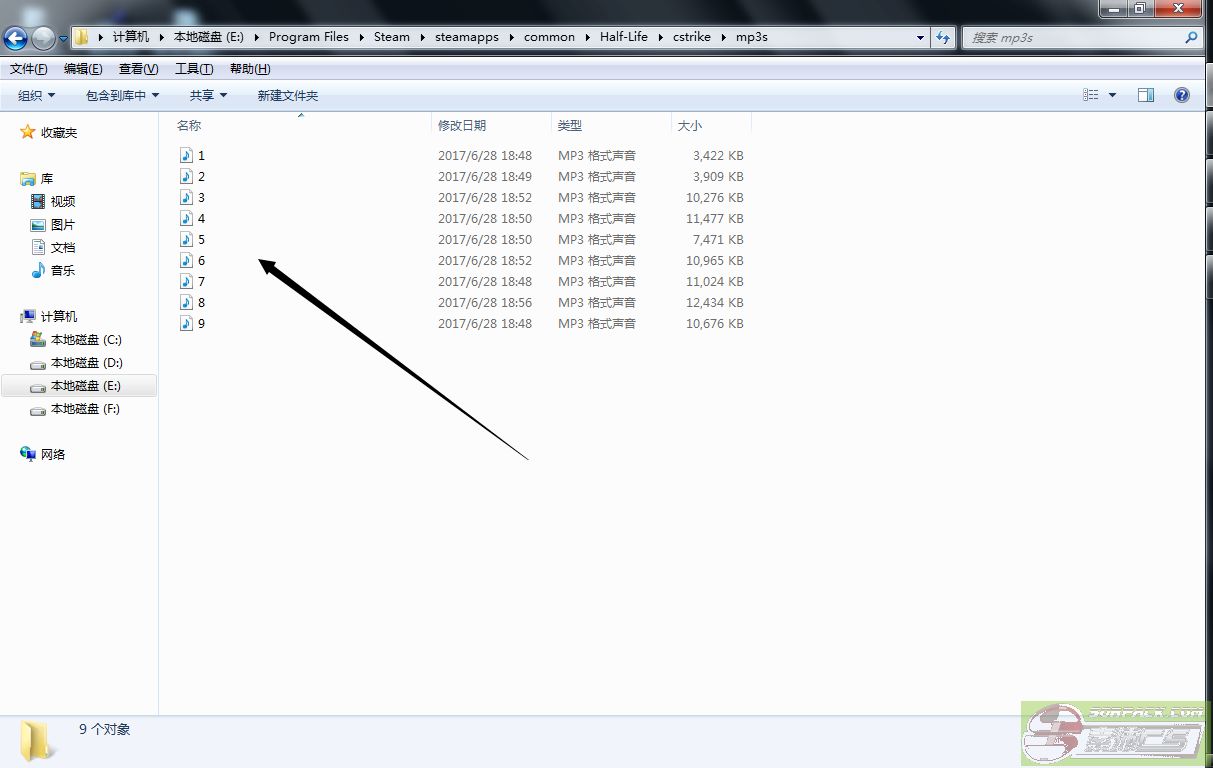1213x768 pixels.
Task: Click the 7,471 KB size cell
Action: pos(718,239)
